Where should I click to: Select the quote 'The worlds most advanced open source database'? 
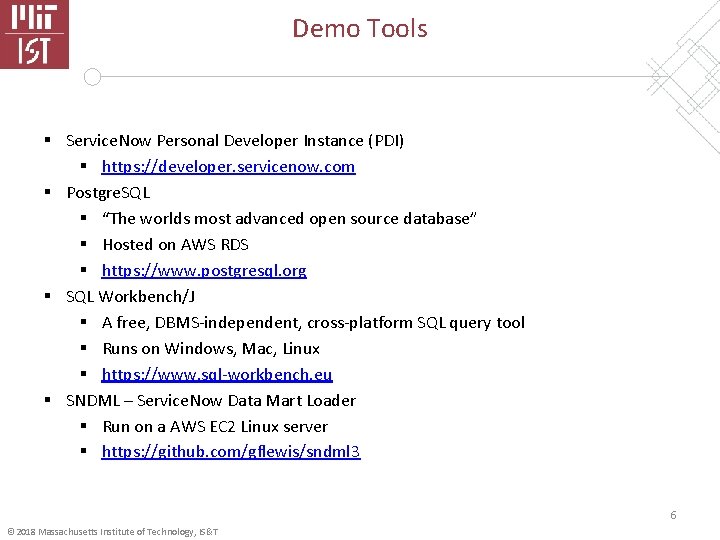click(289, 219)
